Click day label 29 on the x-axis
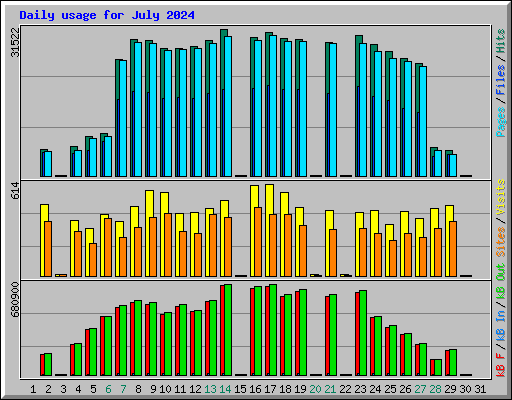The height and width of the screenshot is (400, 512). [x=450, y=389]
